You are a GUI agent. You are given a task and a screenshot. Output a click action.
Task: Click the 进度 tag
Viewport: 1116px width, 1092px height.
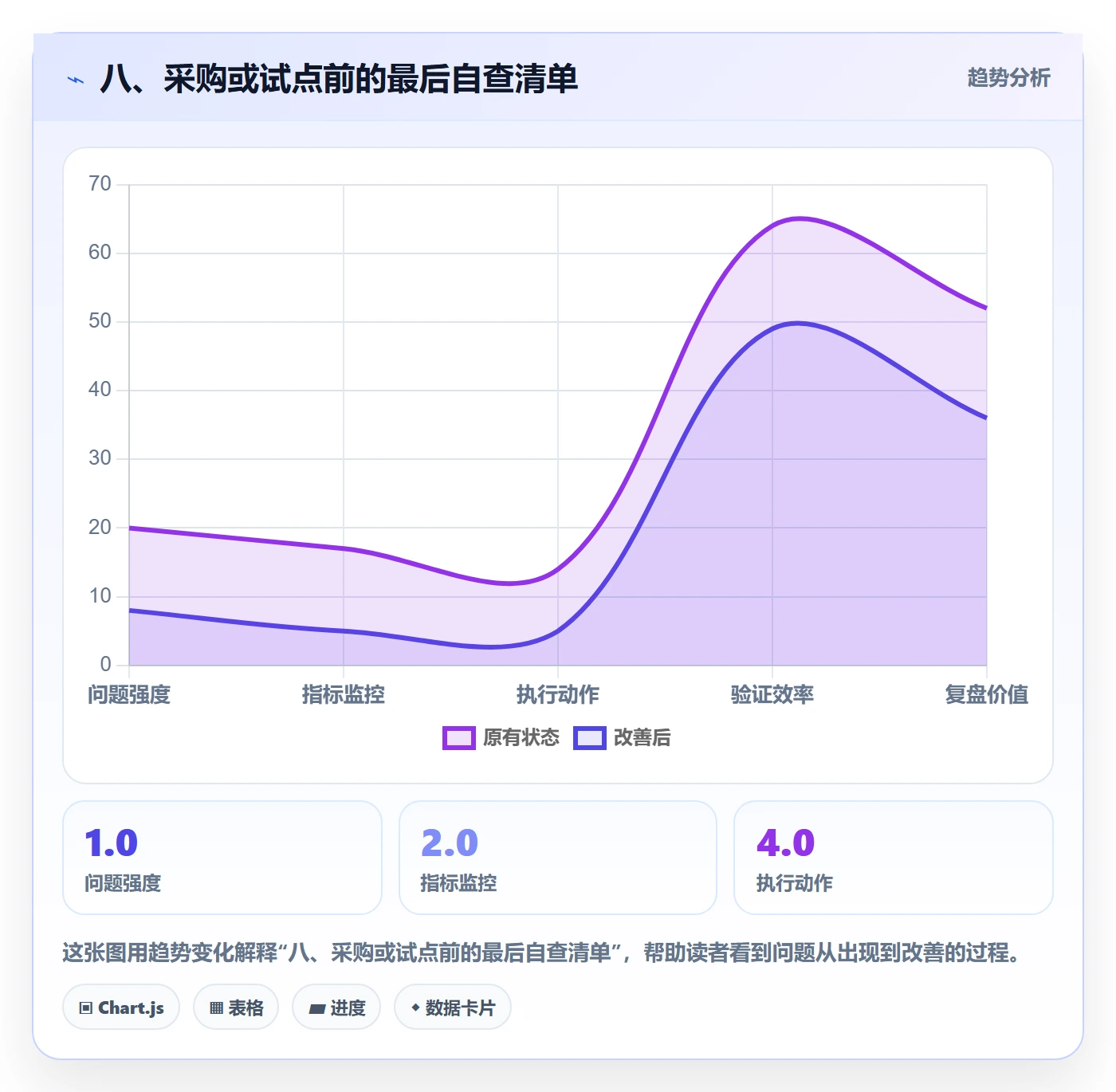336,1008
